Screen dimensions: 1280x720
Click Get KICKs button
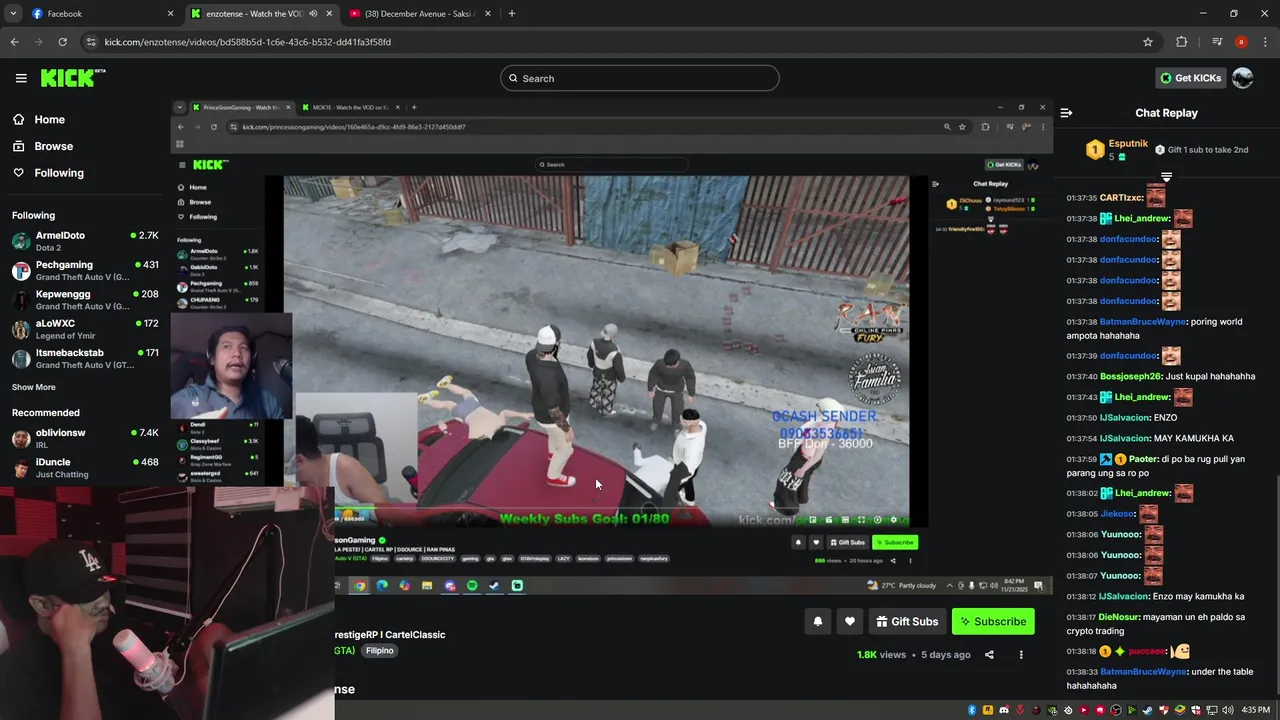(1190, 78)
